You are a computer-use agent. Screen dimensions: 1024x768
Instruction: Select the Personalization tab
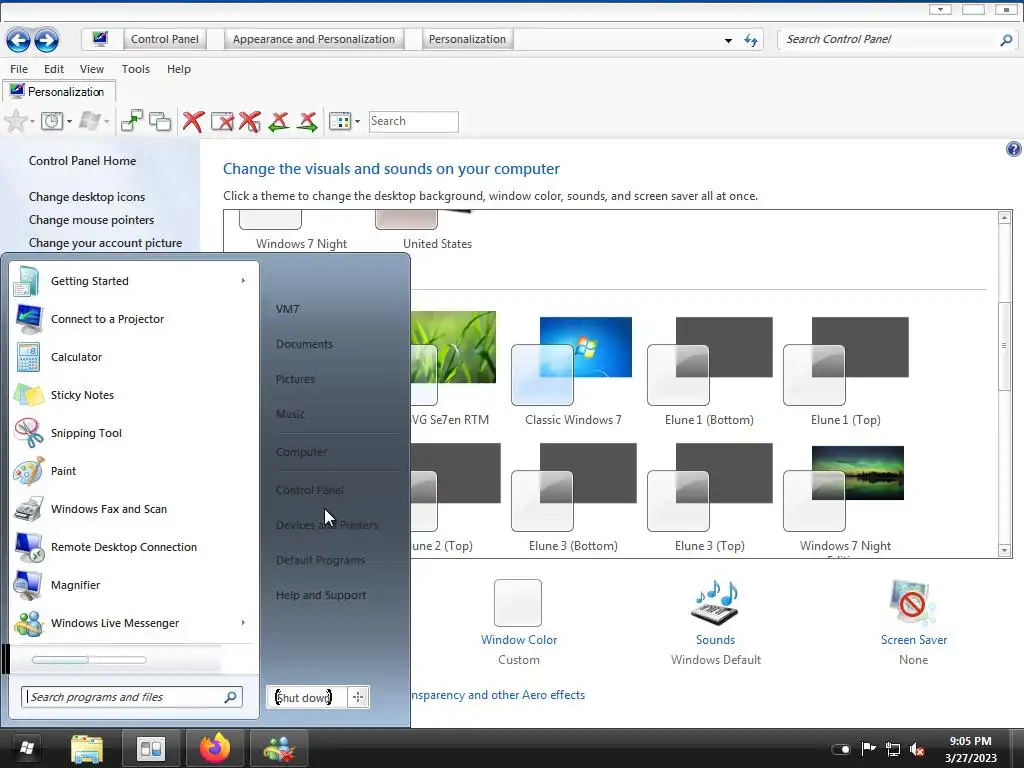(x=58, y=91)
